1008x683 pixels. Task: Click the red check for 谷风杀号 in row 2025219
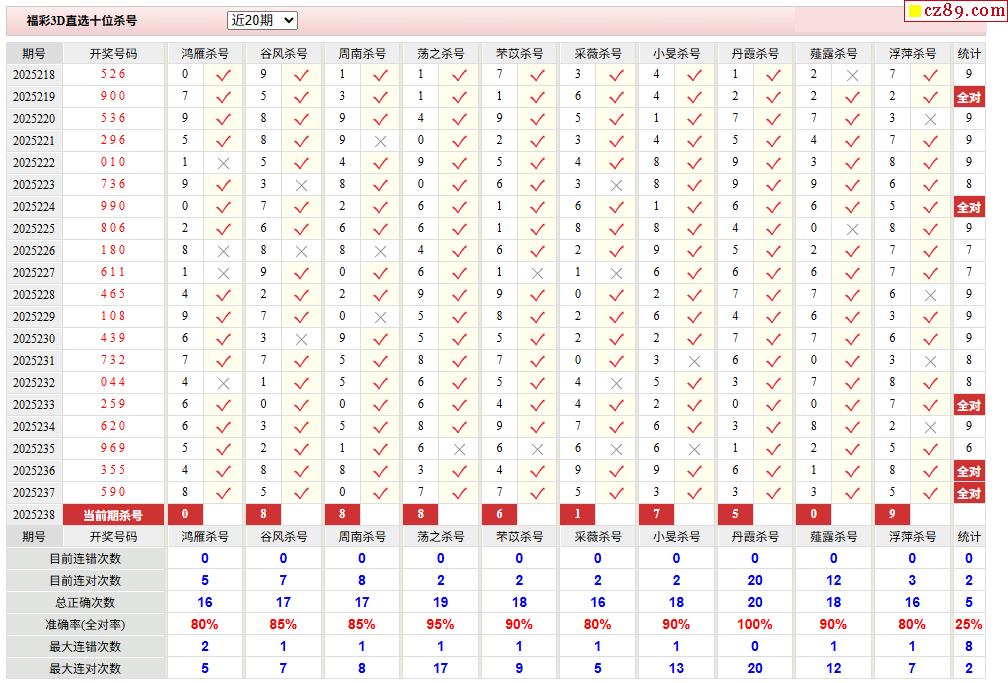coord(302,97)
